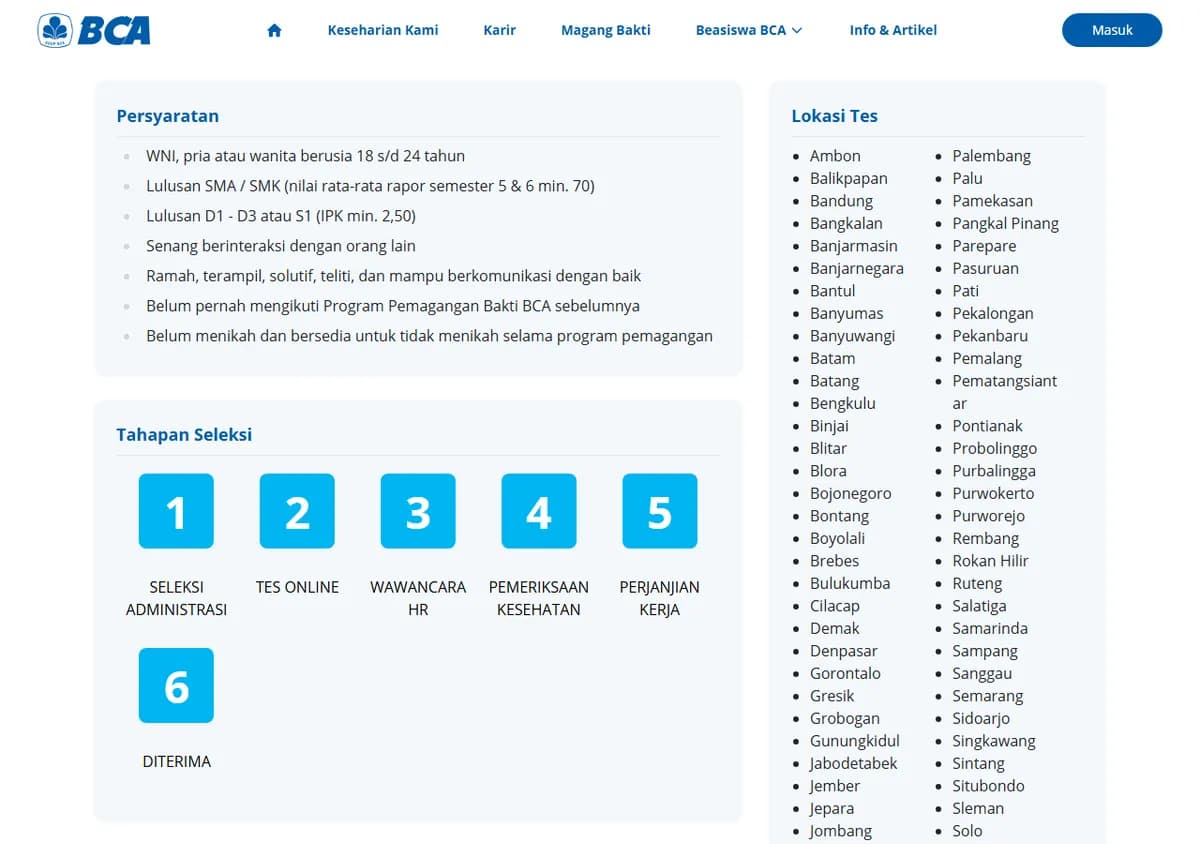This screenshot has width=1200, height=844.
Task: Click the TES ONLINE step label
Action: 297,587
